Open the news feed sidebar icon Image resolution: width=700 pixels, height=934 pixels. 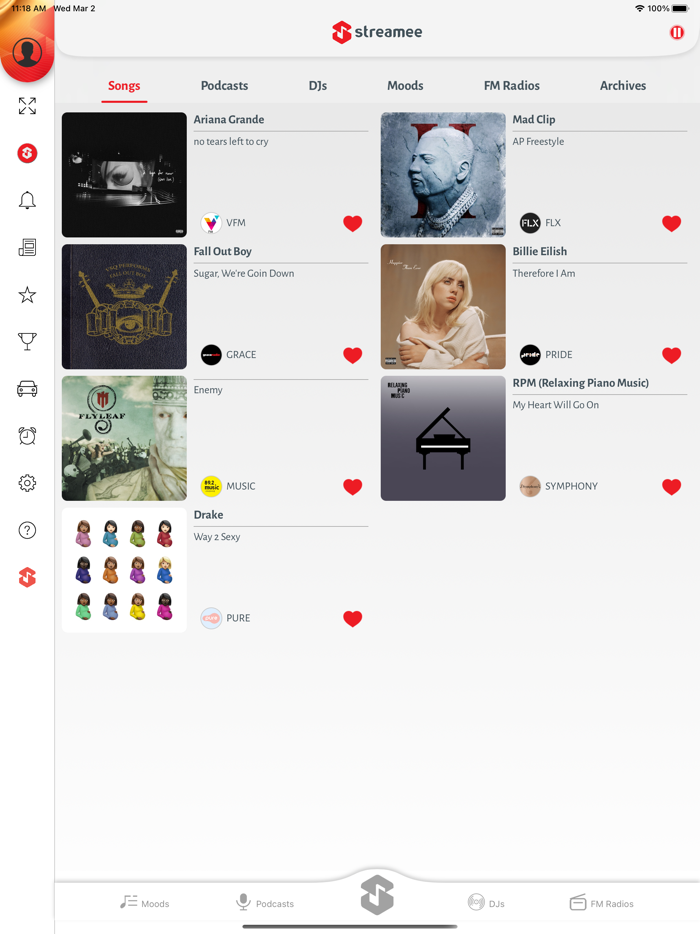pyautogui.click(x=27, y=247)
